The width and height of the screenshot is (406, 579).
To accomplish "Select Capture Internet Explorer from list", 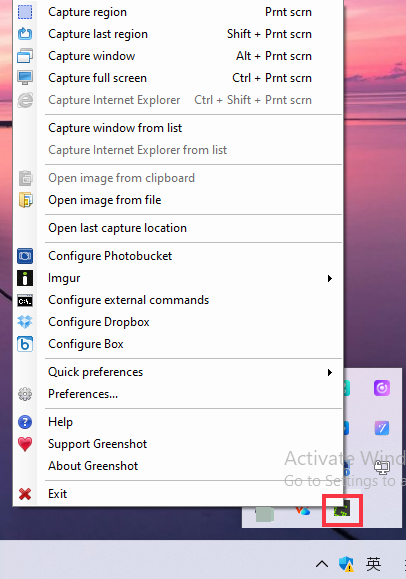I will pos(137,150).
